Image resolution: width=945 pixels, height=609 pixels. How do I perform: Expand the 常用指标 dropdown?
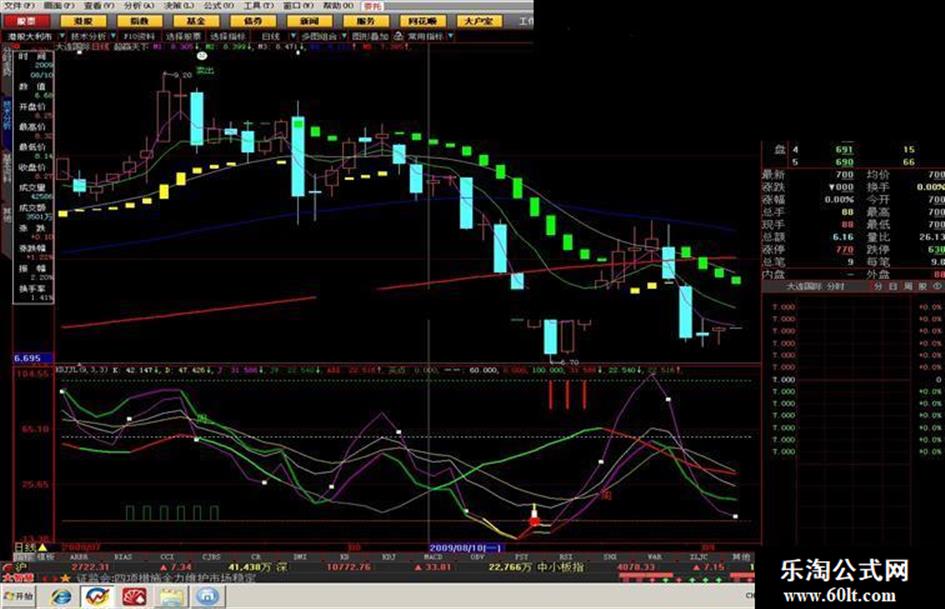point(450,37)
